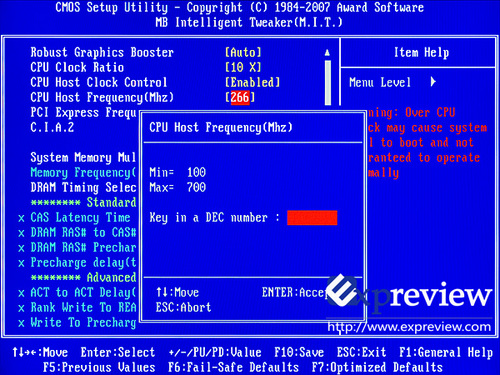Select Write To Precharge row

[x=83, y=323]
